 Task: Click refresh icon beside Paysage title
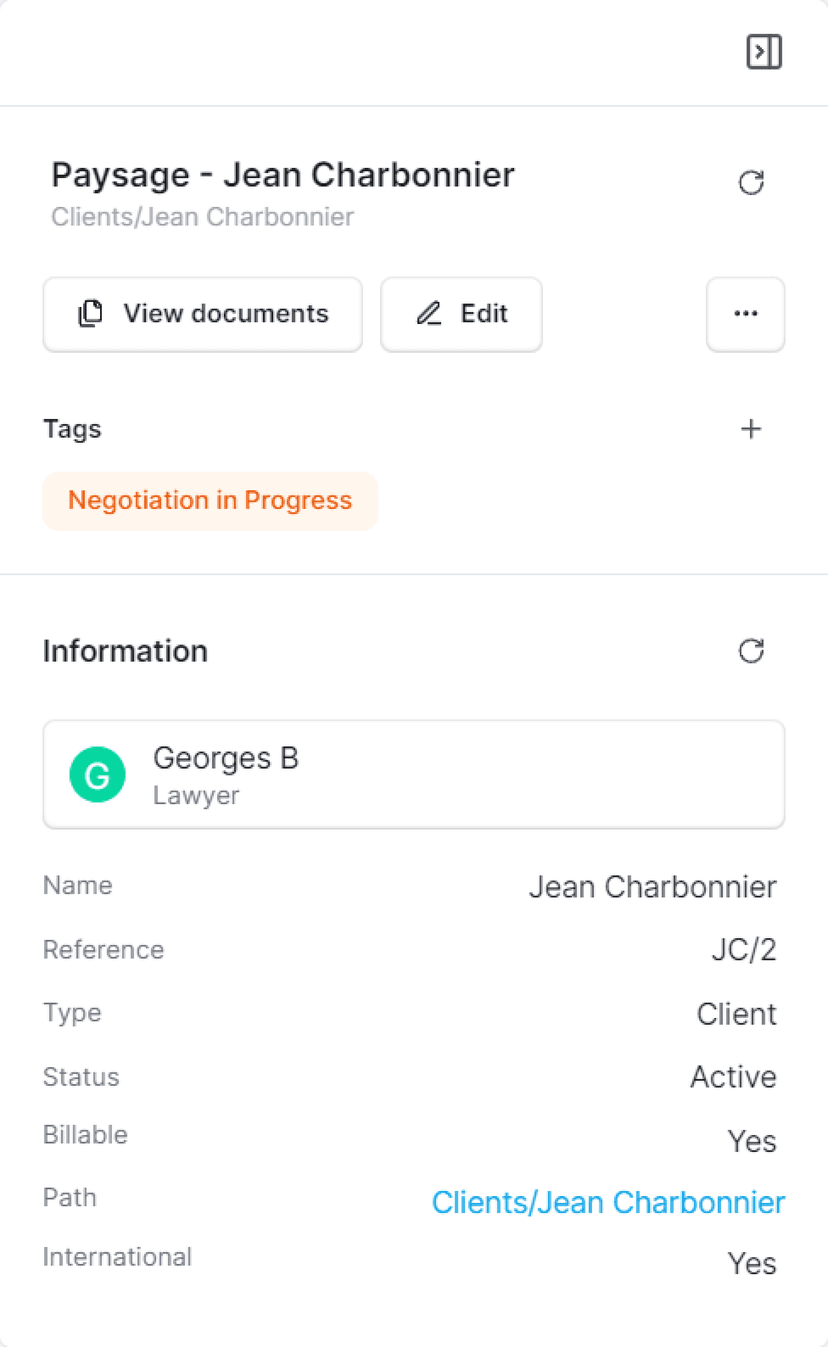pos(751,183)
